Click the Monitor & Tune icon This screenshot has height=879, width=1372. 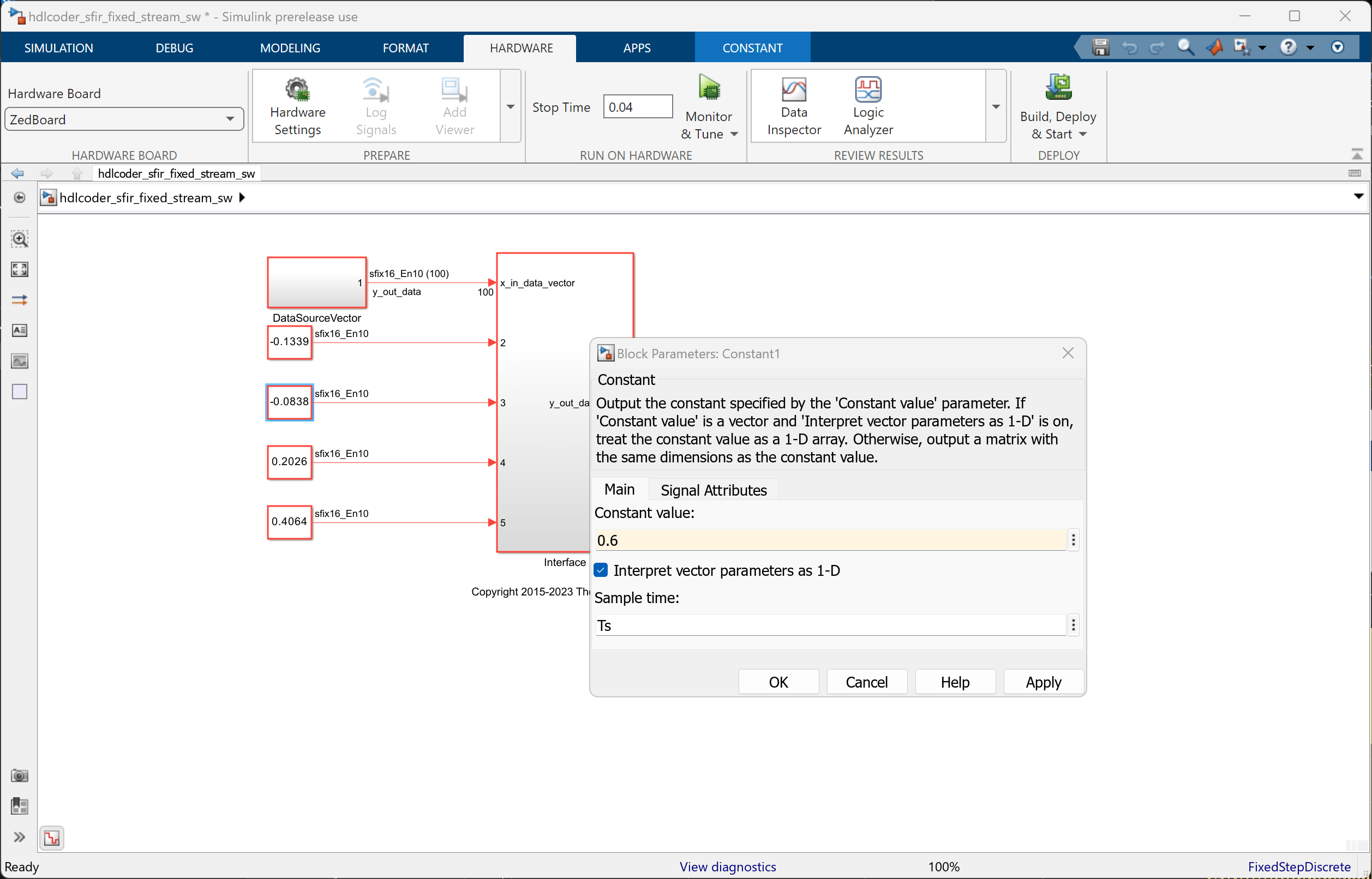point(709,88)
